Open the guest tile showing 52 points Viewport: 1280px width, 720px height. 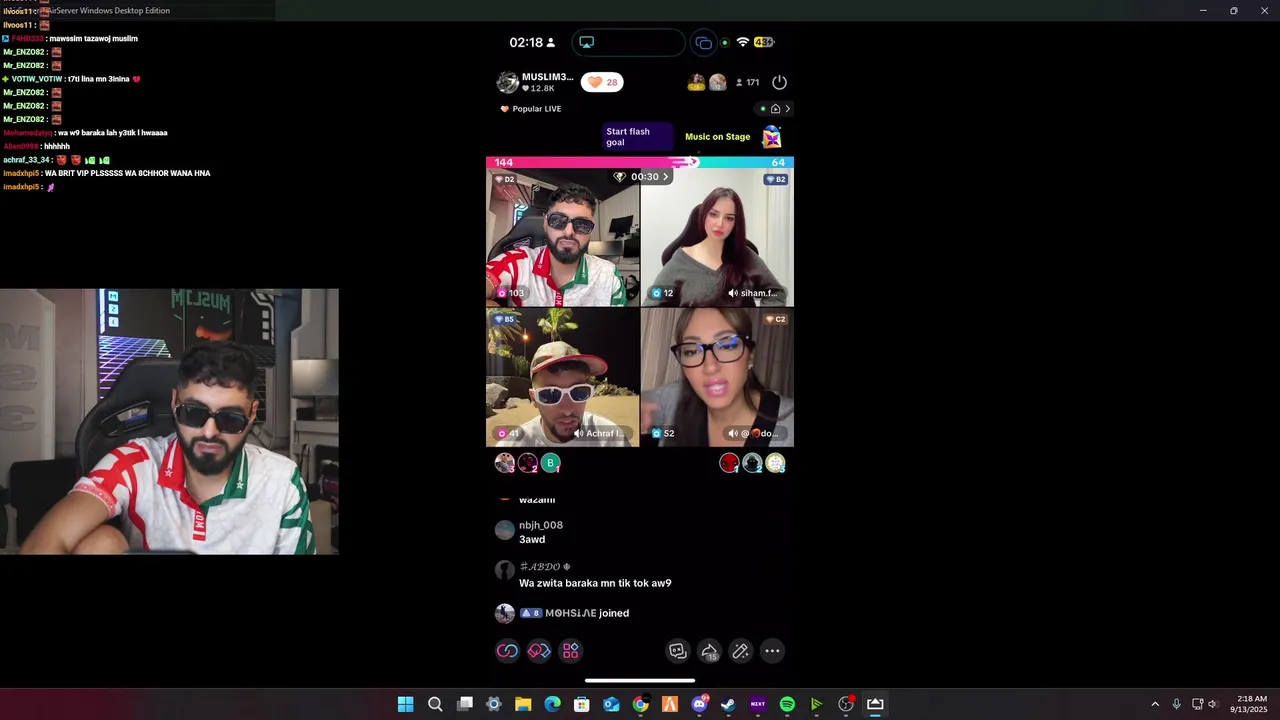tap(717, 377)
